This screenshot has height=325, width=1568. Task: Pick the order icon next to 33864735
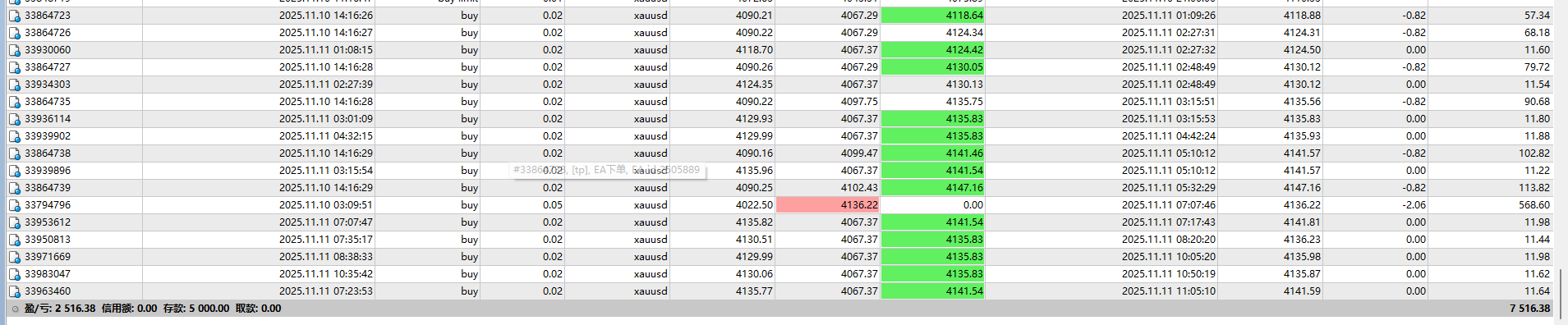[14, 102]
